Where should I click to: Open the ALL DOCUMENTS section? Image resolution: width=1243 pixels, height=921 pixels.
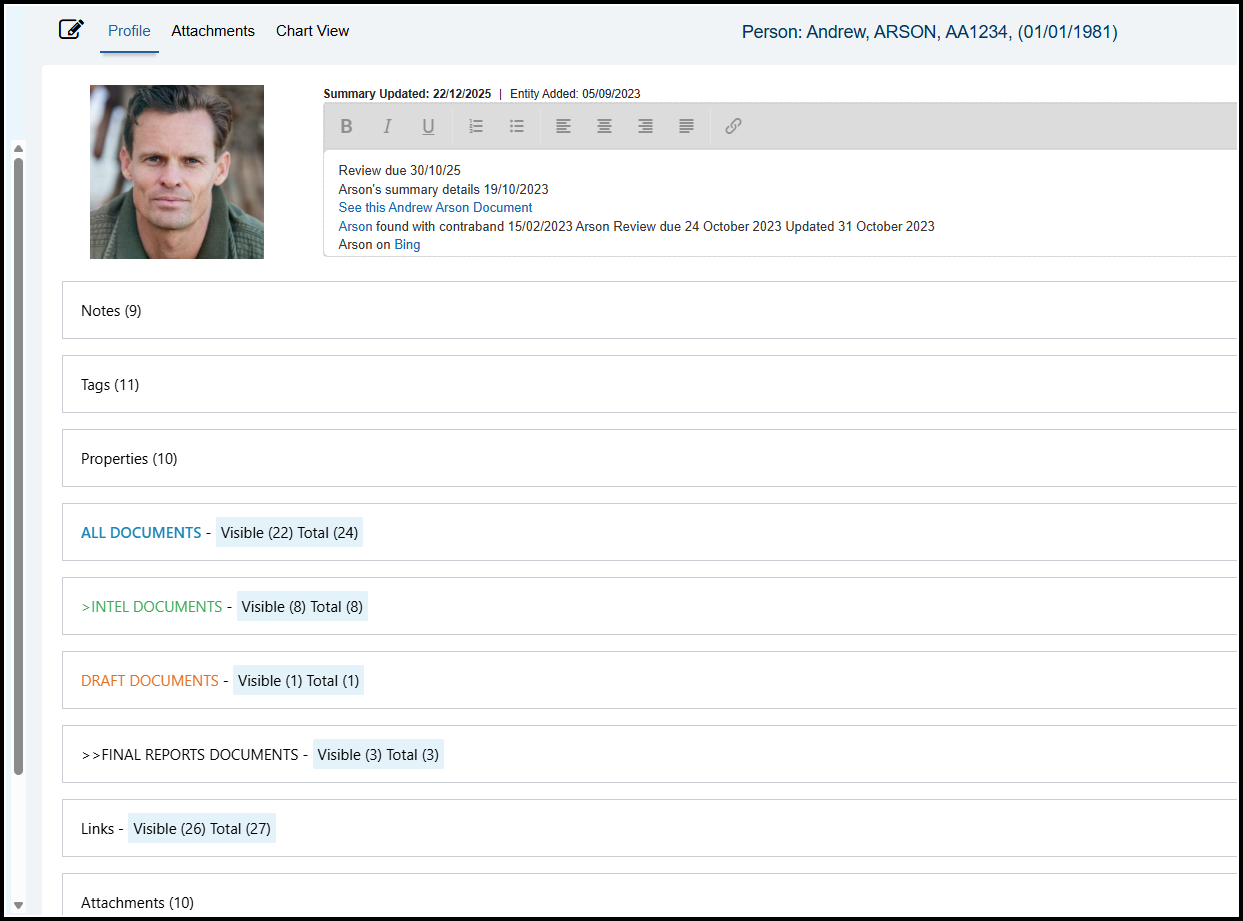tap(141, 533)
